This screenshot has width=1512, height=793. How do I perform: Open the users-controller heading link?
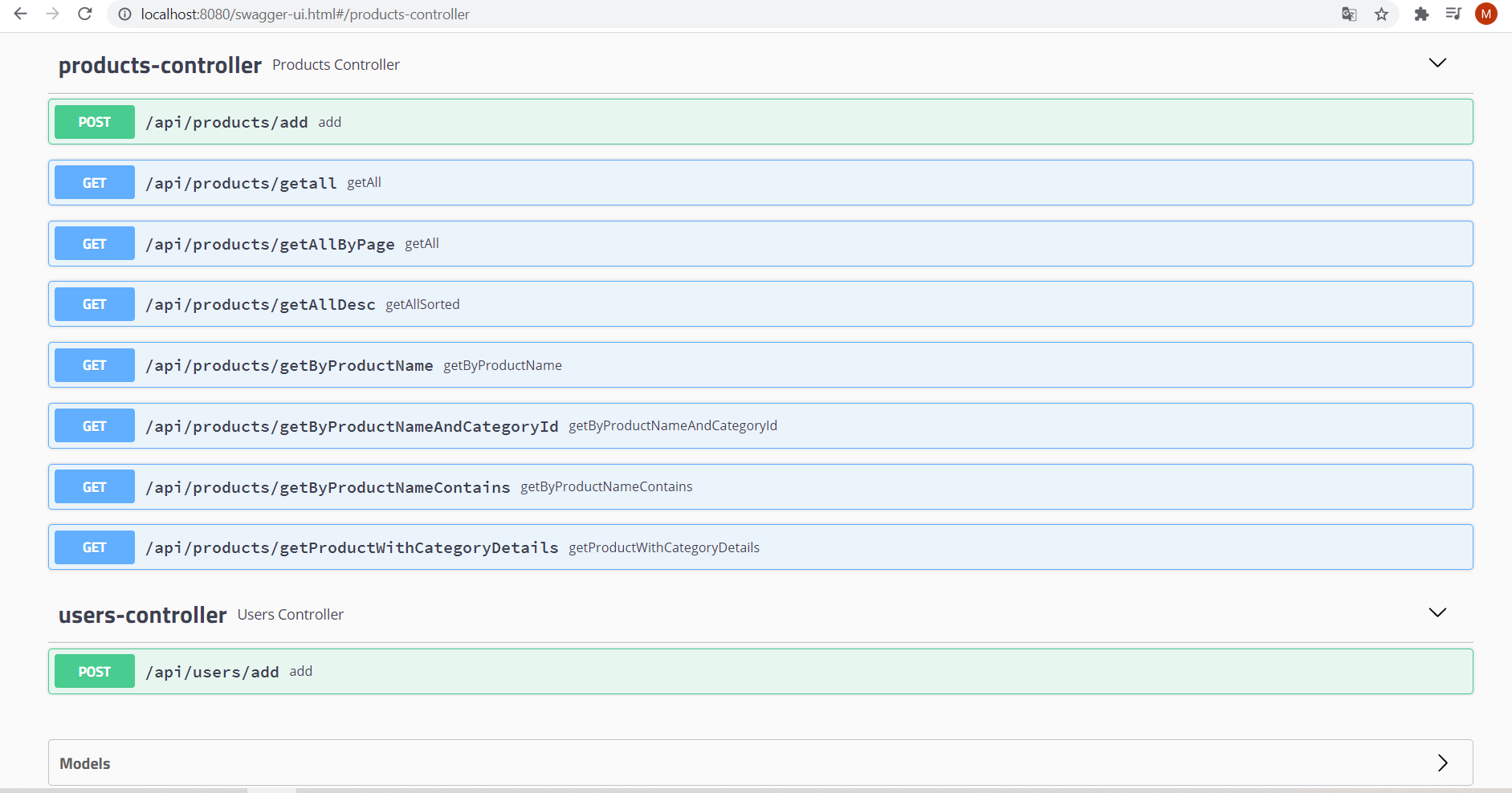tap(142, 615)
